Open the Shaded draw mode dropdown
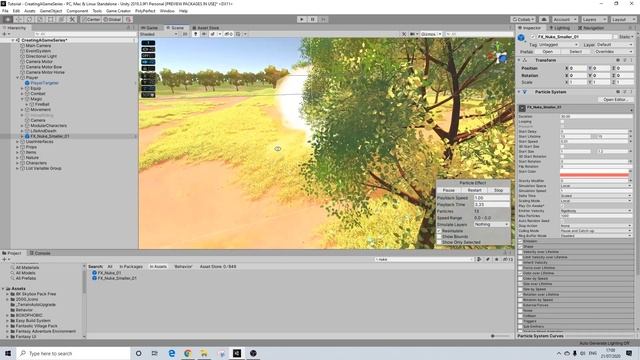 (x=159, y=34)
